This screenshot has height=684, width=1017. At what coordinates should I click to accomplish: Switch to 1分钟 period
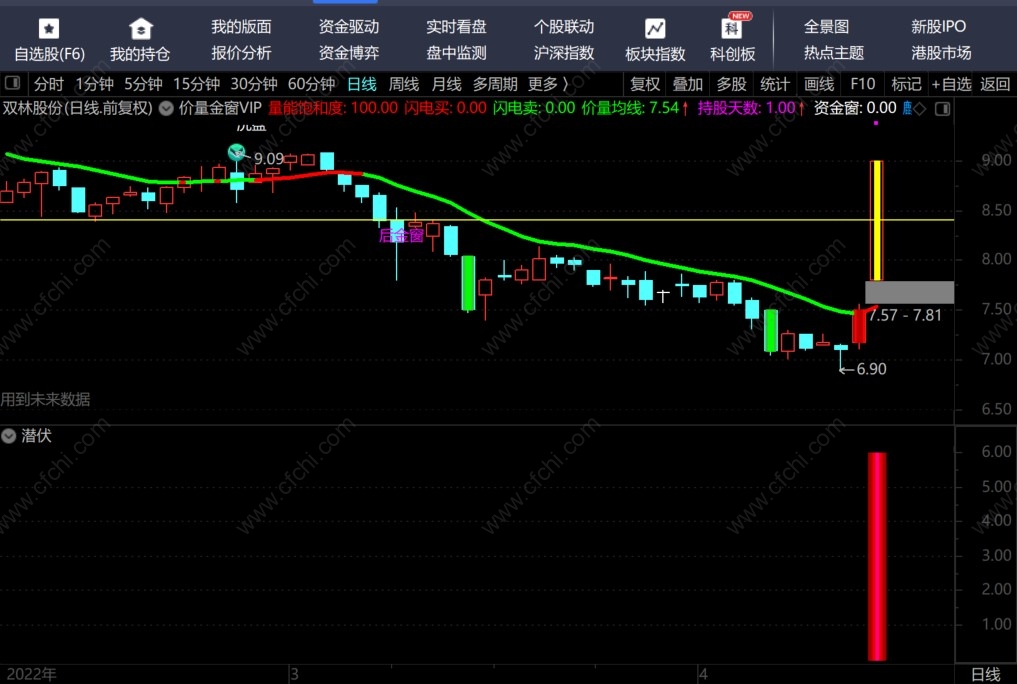95,84
